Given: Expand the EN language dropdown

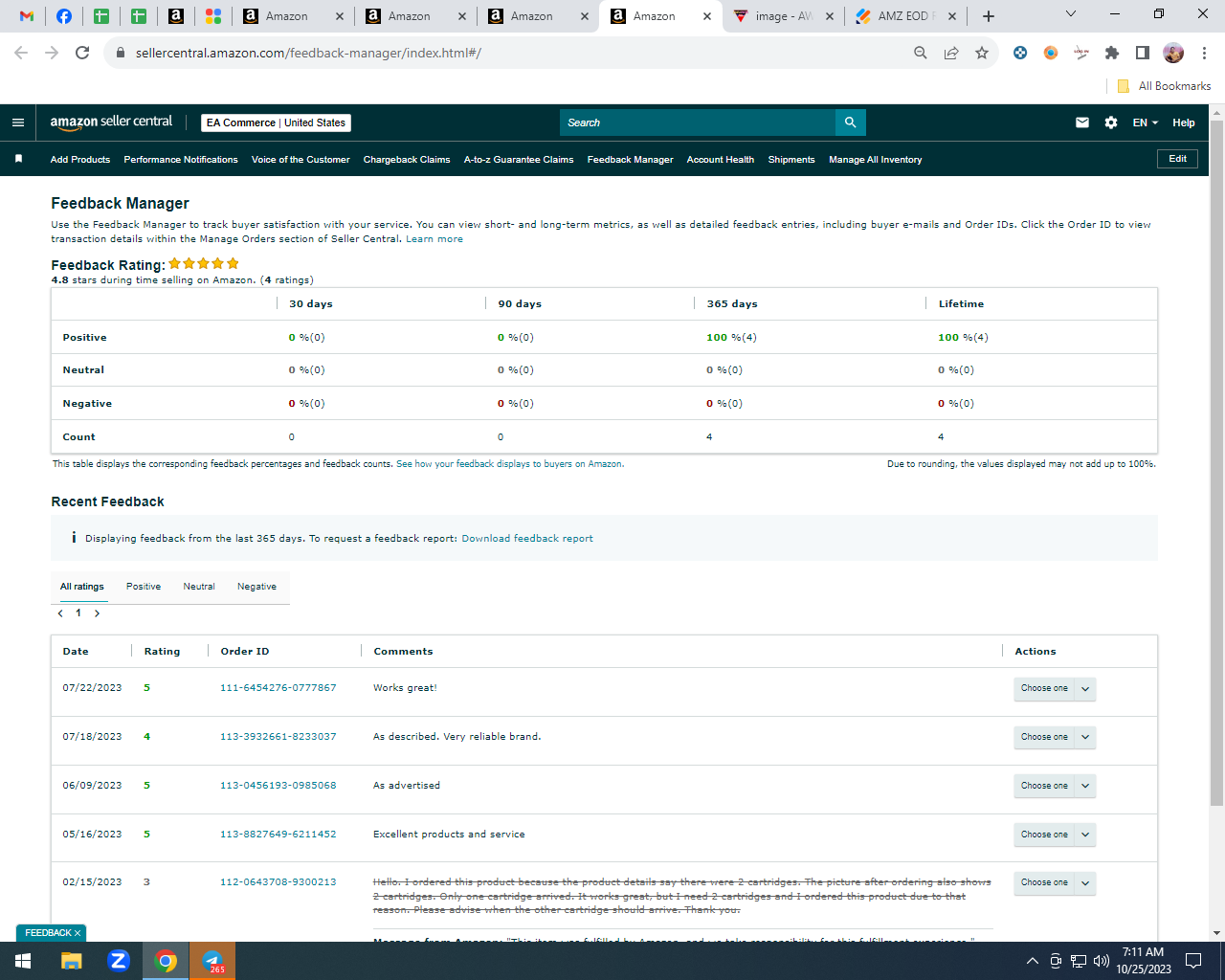Looking at the screenshot, I should tap(1145, 122).
